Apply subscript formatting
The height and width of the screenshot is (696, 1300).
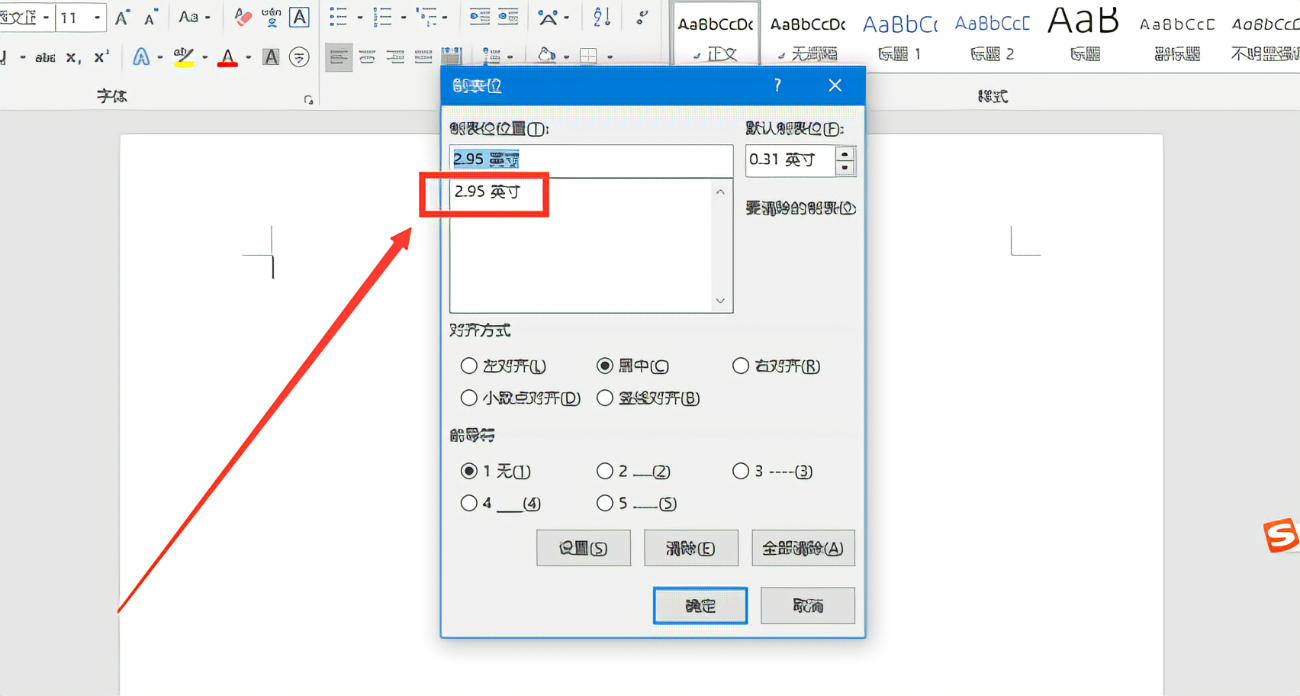point(73,57)
